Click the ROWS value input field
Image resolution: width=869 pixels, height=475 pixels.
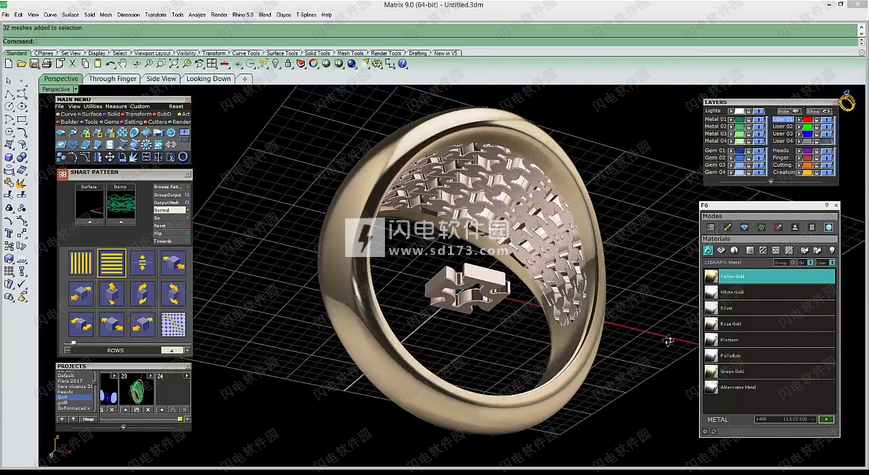172,350
